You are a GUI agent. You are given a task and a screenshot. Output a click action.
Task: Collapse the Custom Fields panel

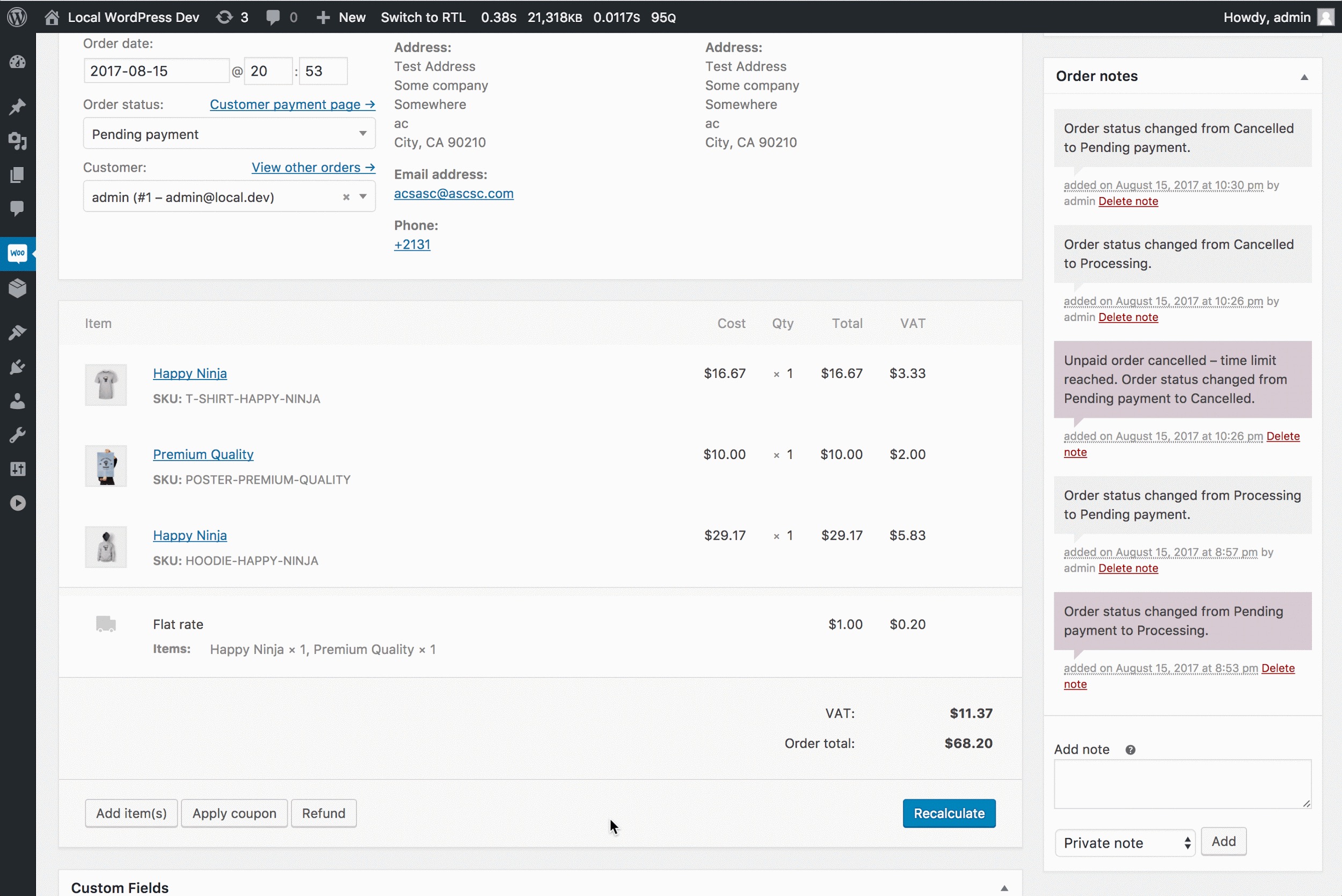(1004, 888)
